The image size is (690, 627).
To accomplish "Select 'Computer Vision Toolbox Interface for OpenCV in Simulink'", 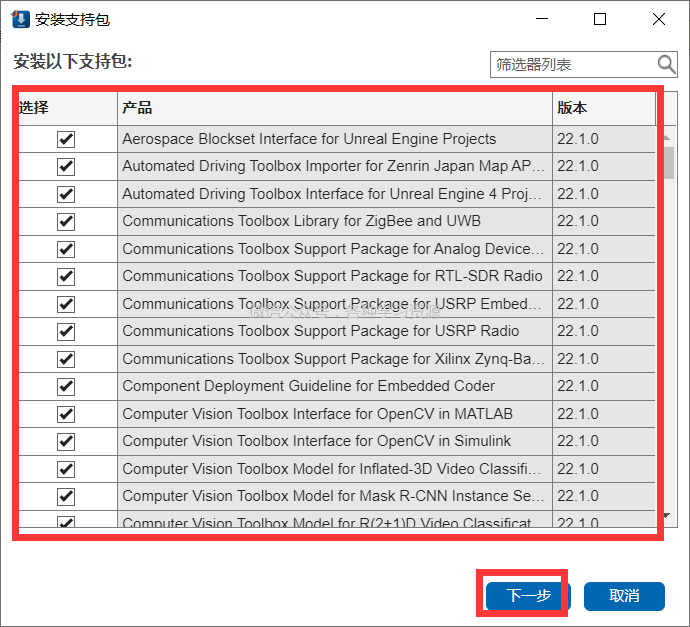I will [x=316, y=441].
